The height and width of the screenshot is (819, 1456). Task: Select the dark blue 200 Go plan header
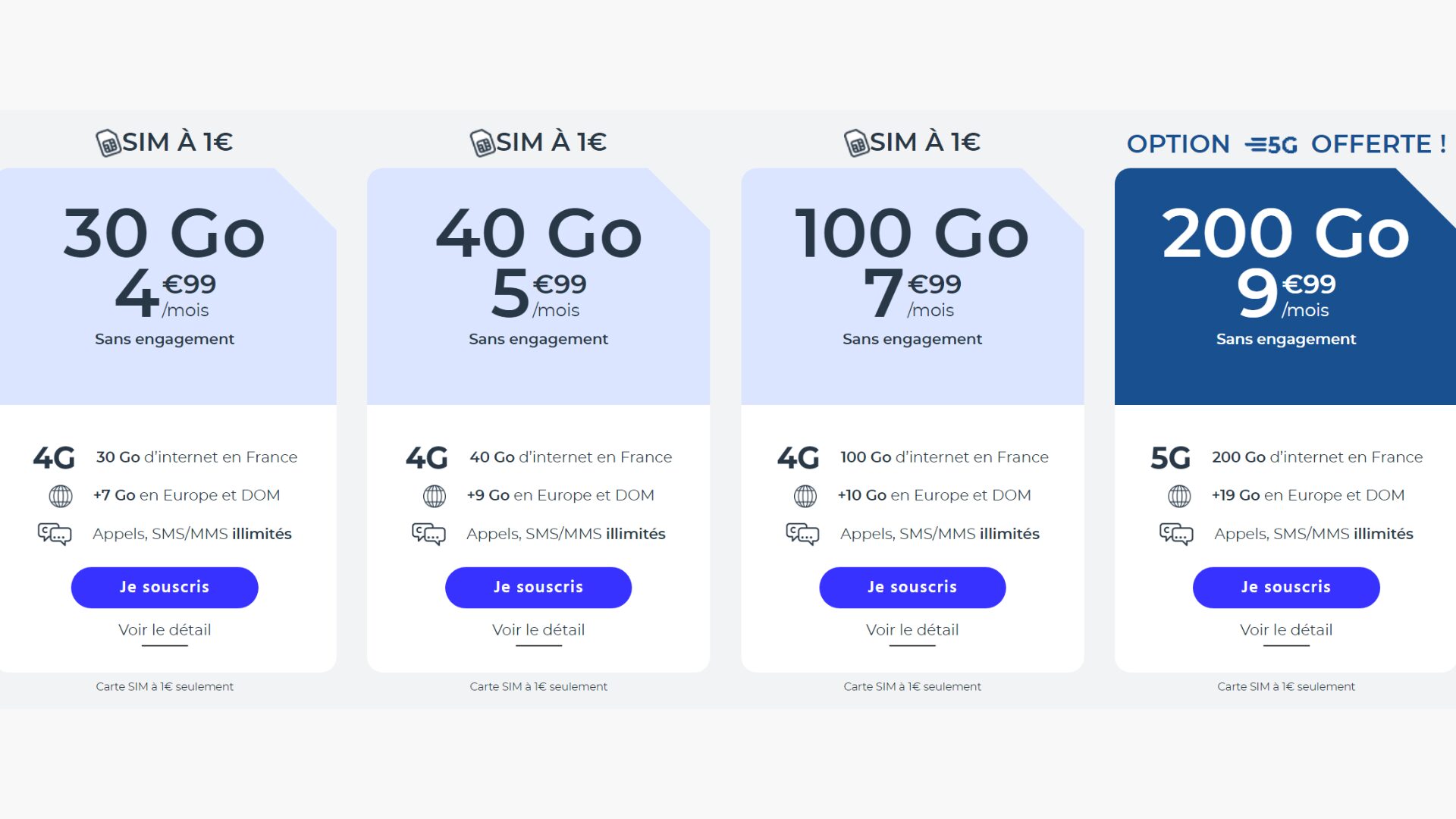[1285, 286]
